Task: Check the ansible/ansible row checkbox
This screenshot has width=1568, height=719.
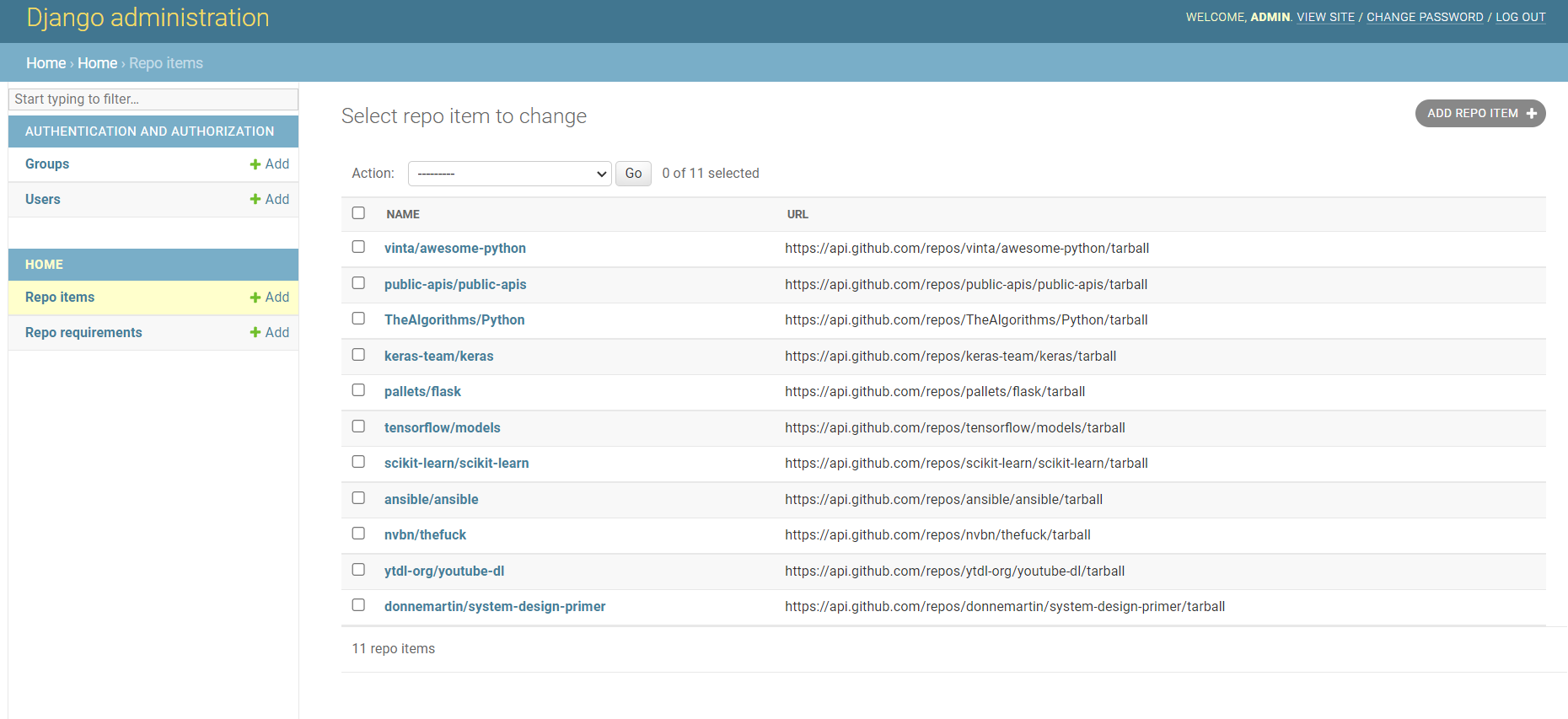Action: pos(358,498)
